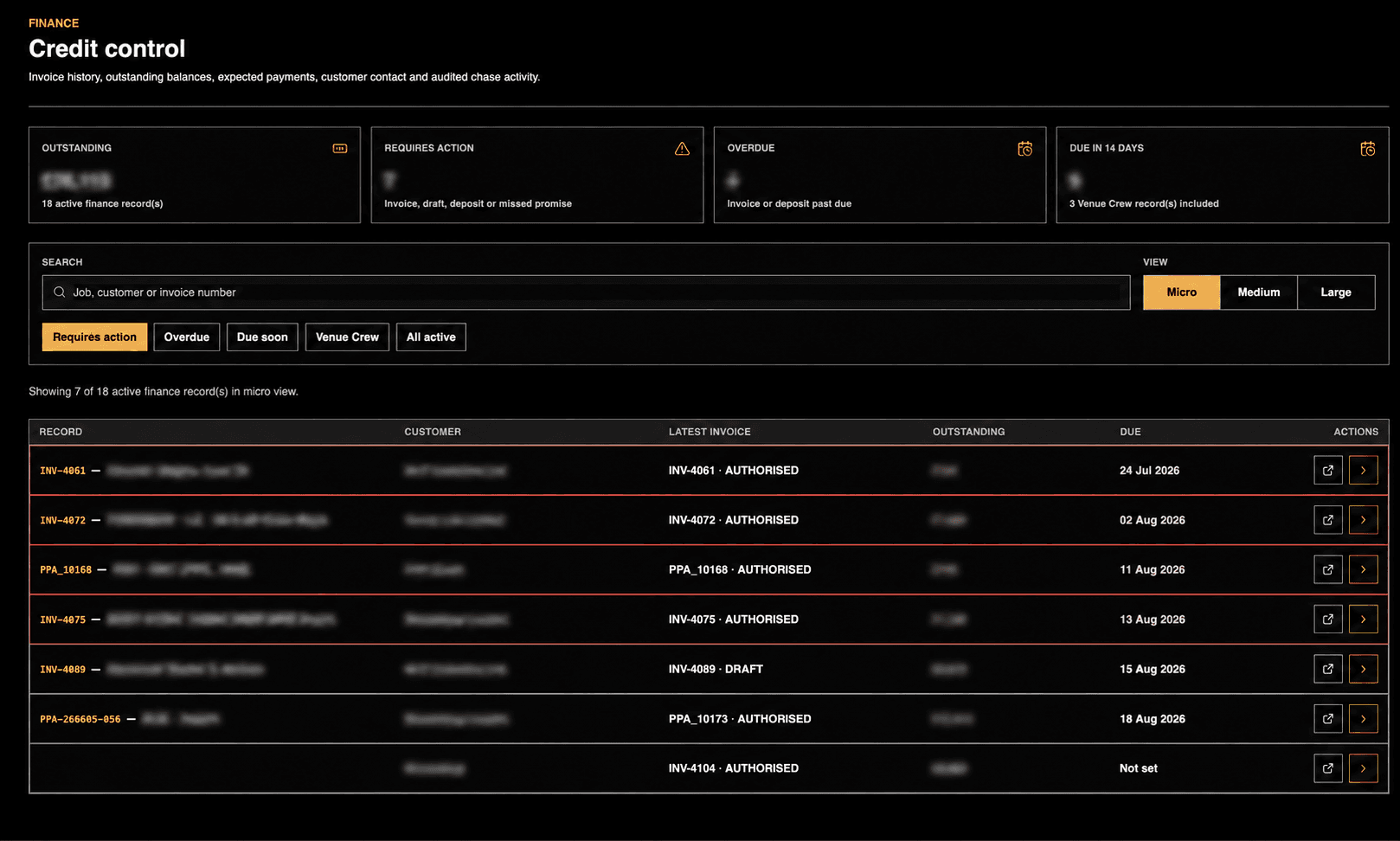Open external link for INV-4075 row
Screen dimensions: 1400x841
(x=1328, y=620)
